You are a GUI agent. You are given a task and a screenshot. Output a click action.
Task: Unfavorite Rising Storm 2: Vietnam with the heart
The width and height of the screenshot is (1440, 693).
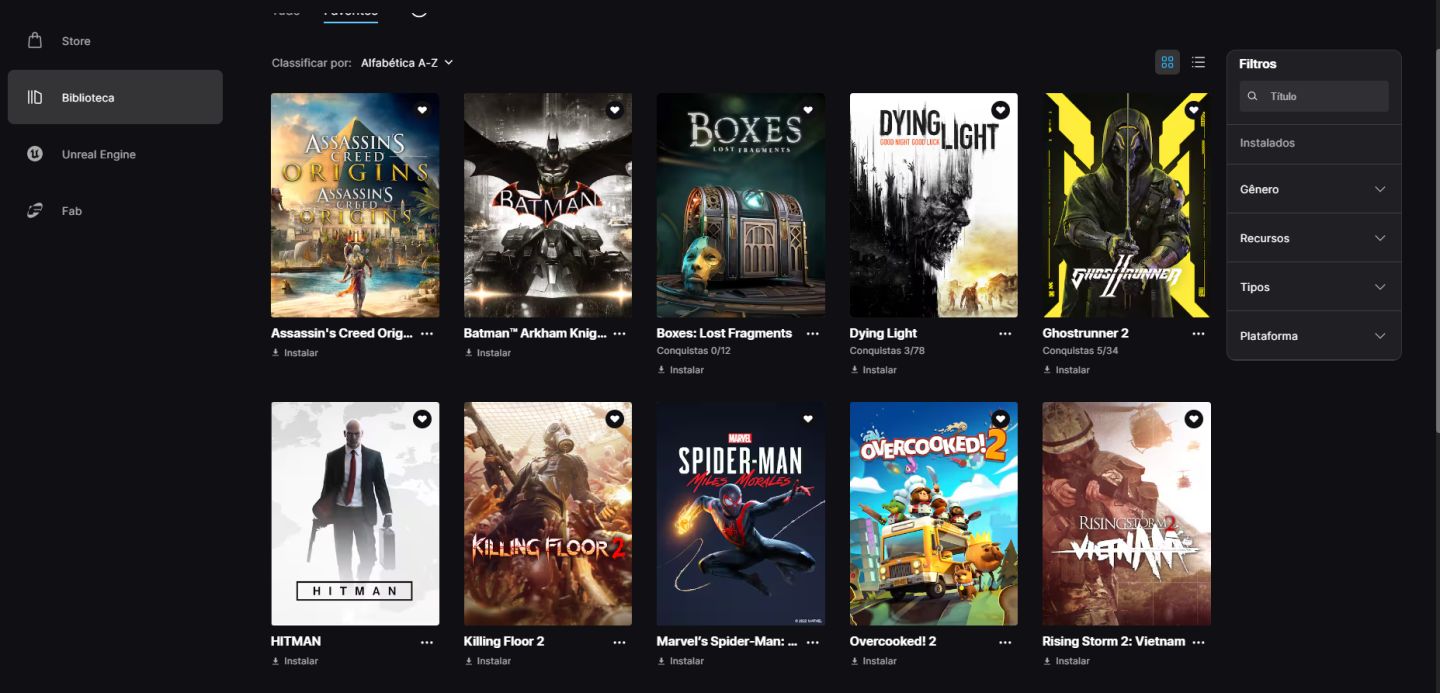1194,419
